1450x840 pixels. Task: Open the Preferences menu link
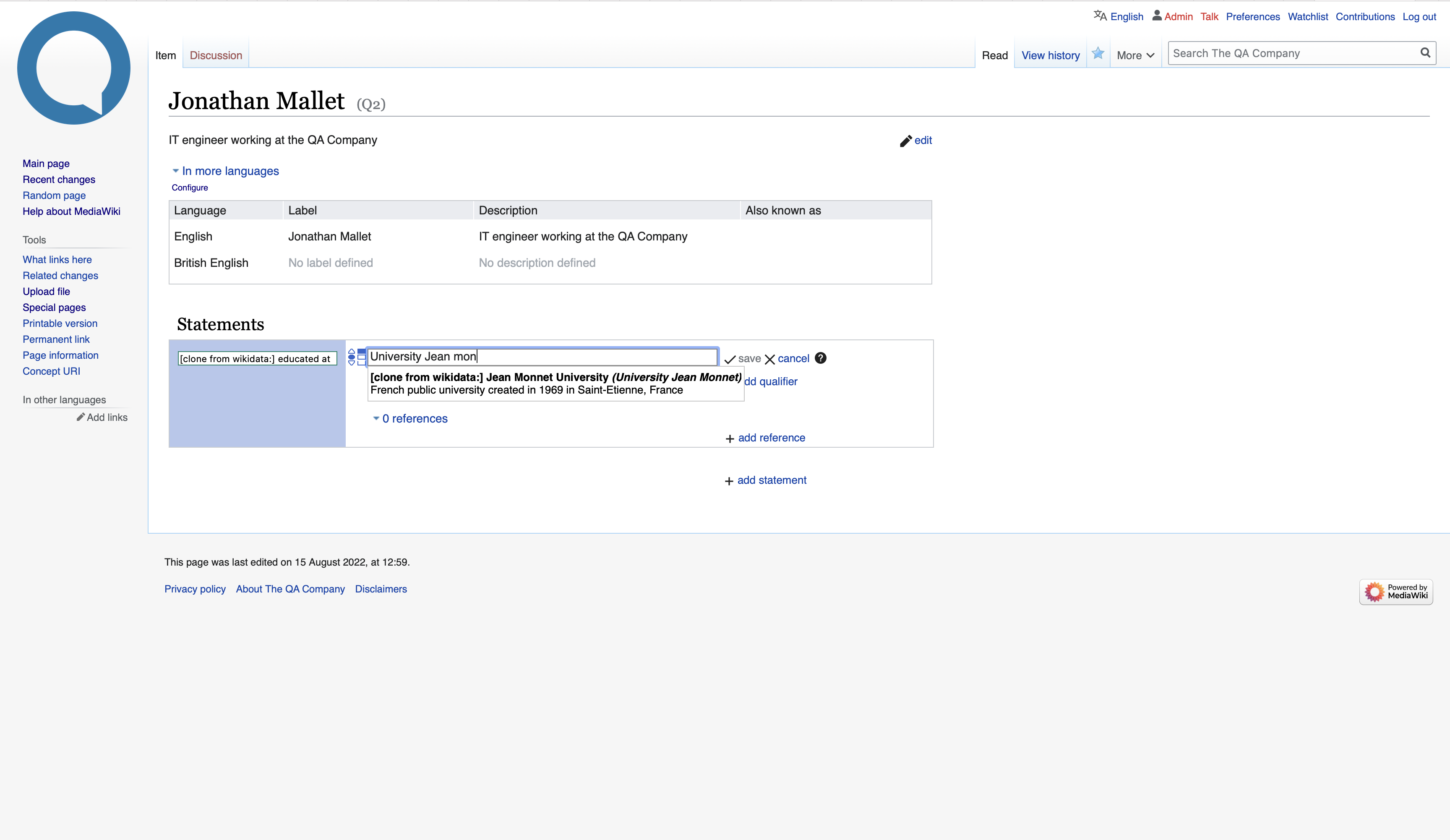[x=1253, y=16]
